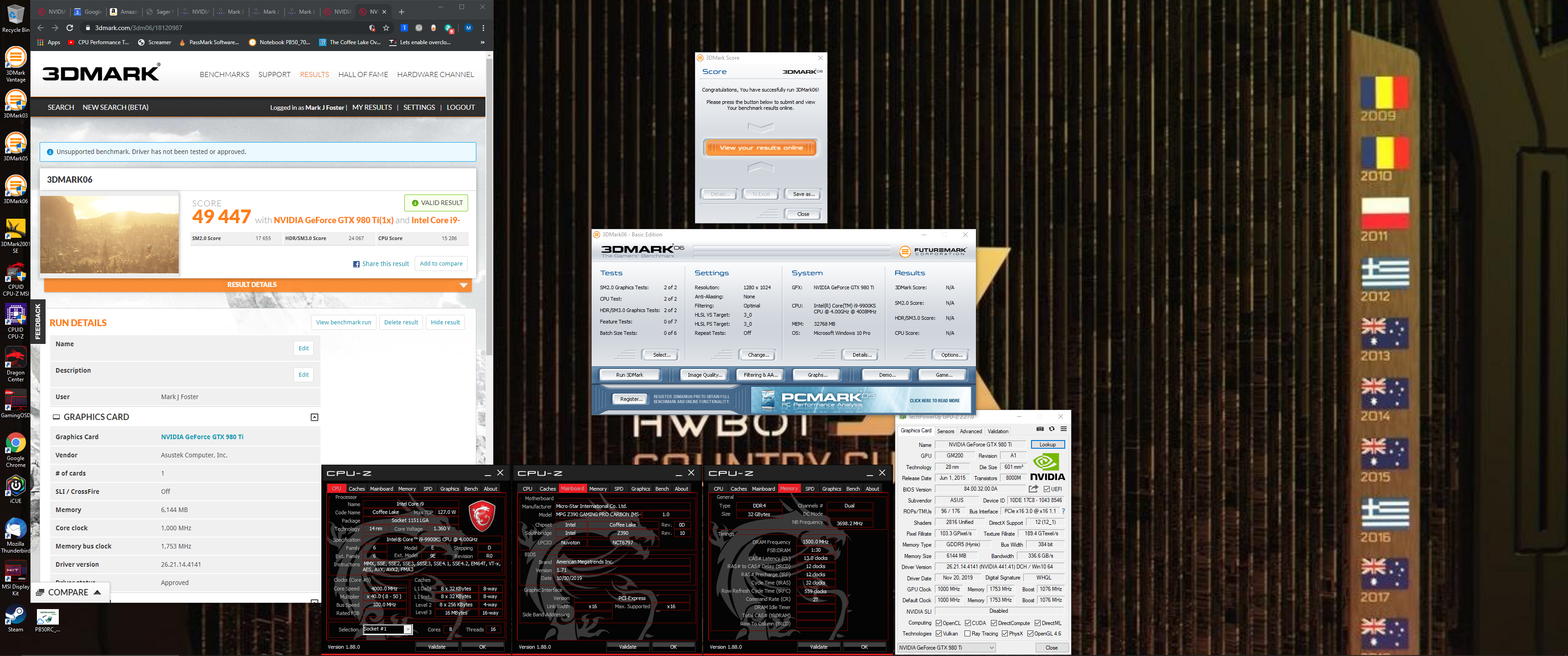Viewport: 1568px width, 656px height.
Task: Launch the 3DMark2001 SE desktop shortcut
Action: tap(15, 236)
